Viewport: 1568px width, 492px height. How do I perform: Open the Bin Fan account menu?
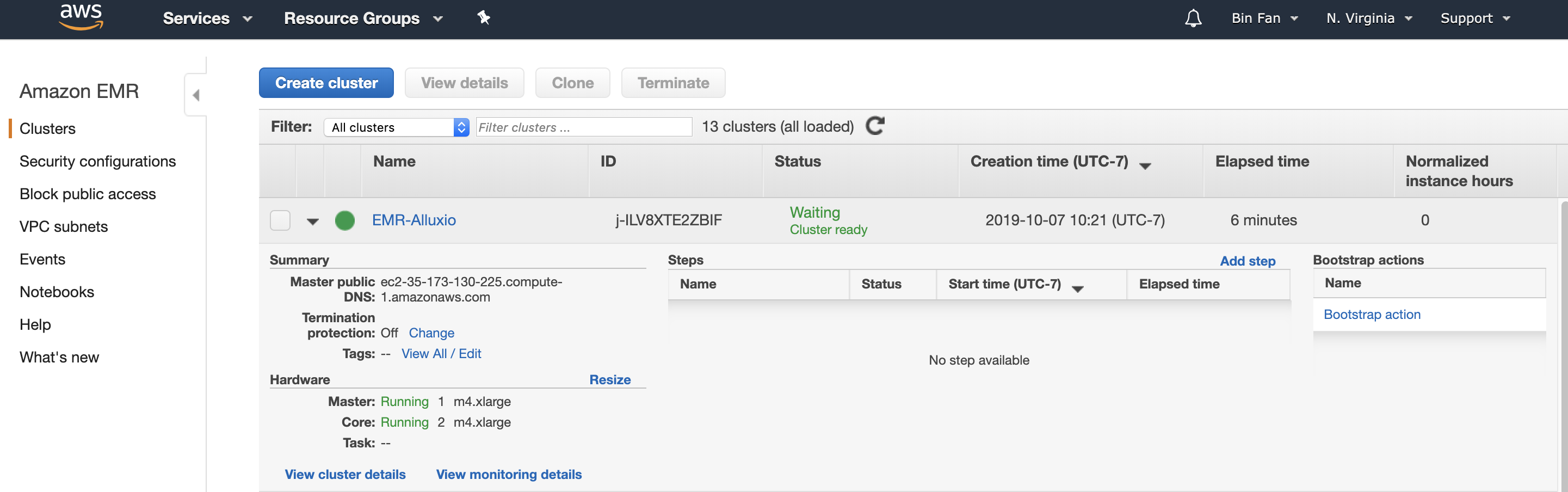(x=1264, y=19)
